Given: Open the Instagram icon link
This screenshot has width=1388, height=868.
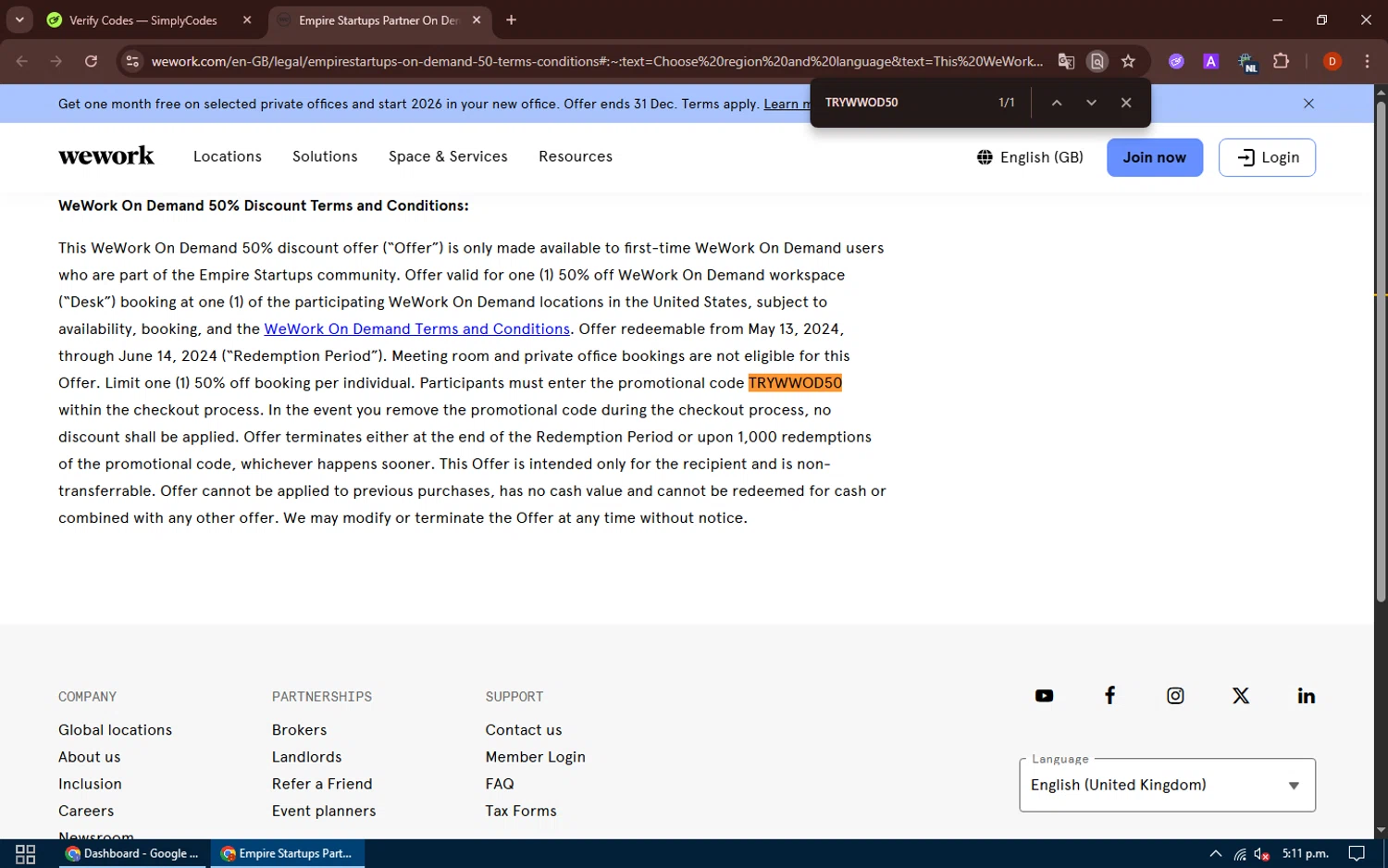Looking at the screenshot, I should (x=1175, y=696).
